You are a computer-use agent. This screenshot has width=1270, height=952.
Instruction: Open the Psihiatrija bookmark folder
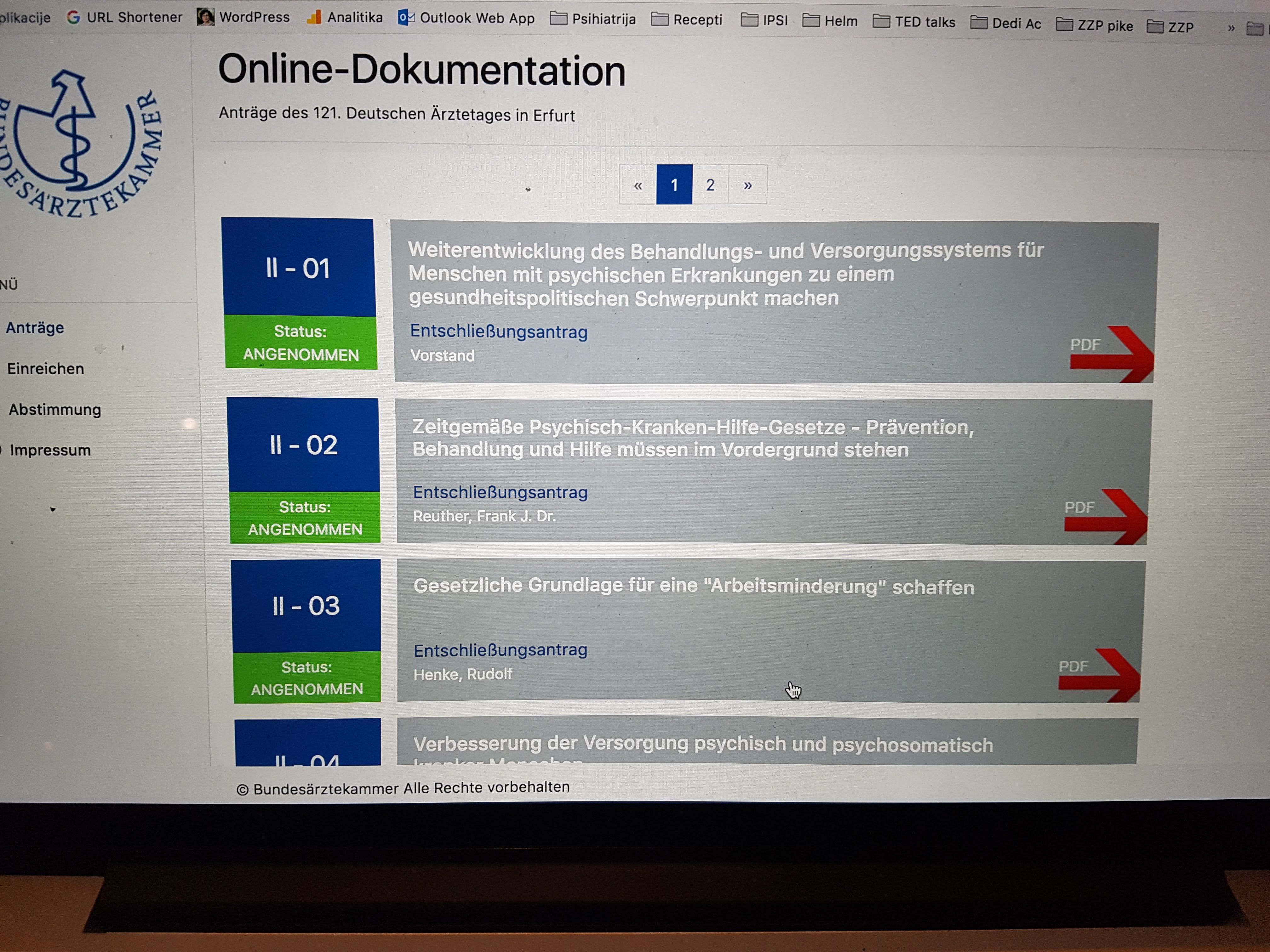click(593, 20)
